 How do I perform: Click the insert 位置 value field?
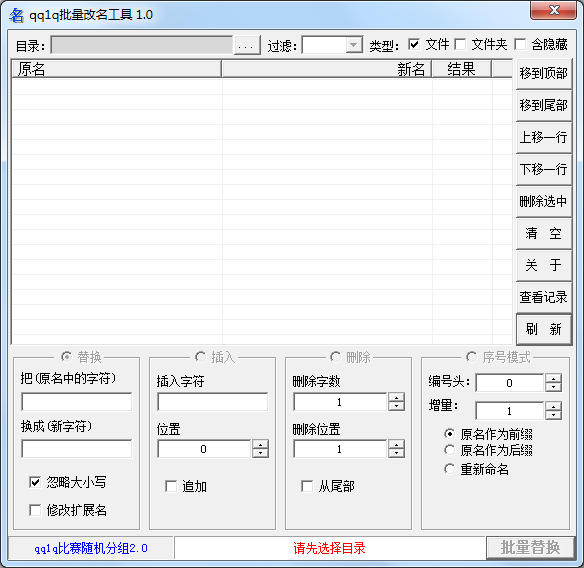click(204, 449)
